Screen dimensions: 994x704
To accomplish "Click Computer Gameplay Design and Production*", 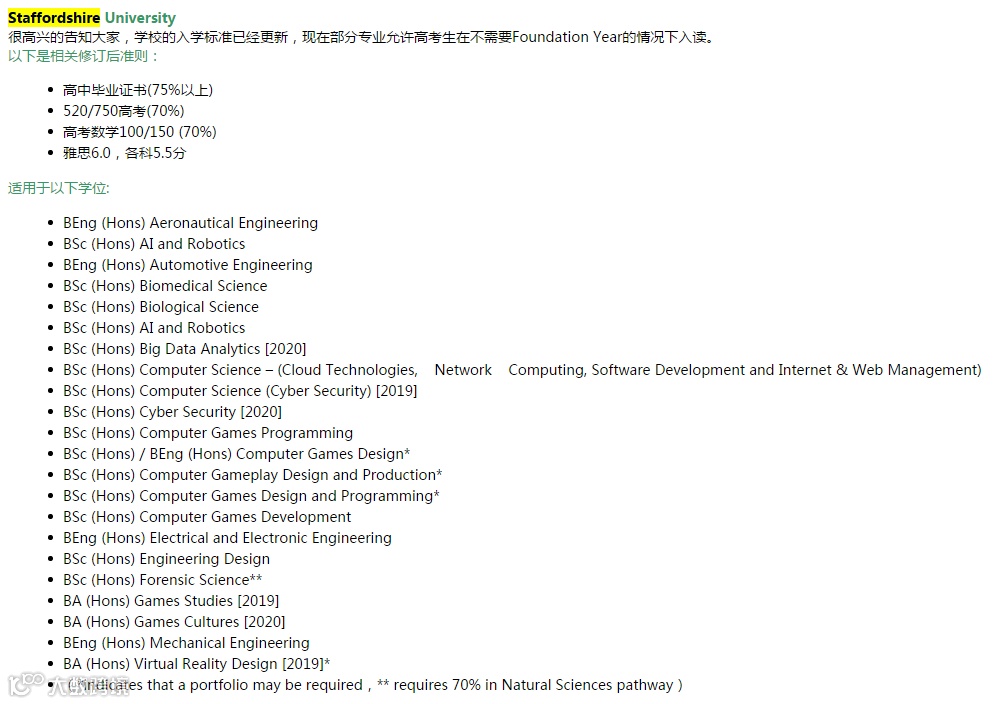I will tap(252, 474).
